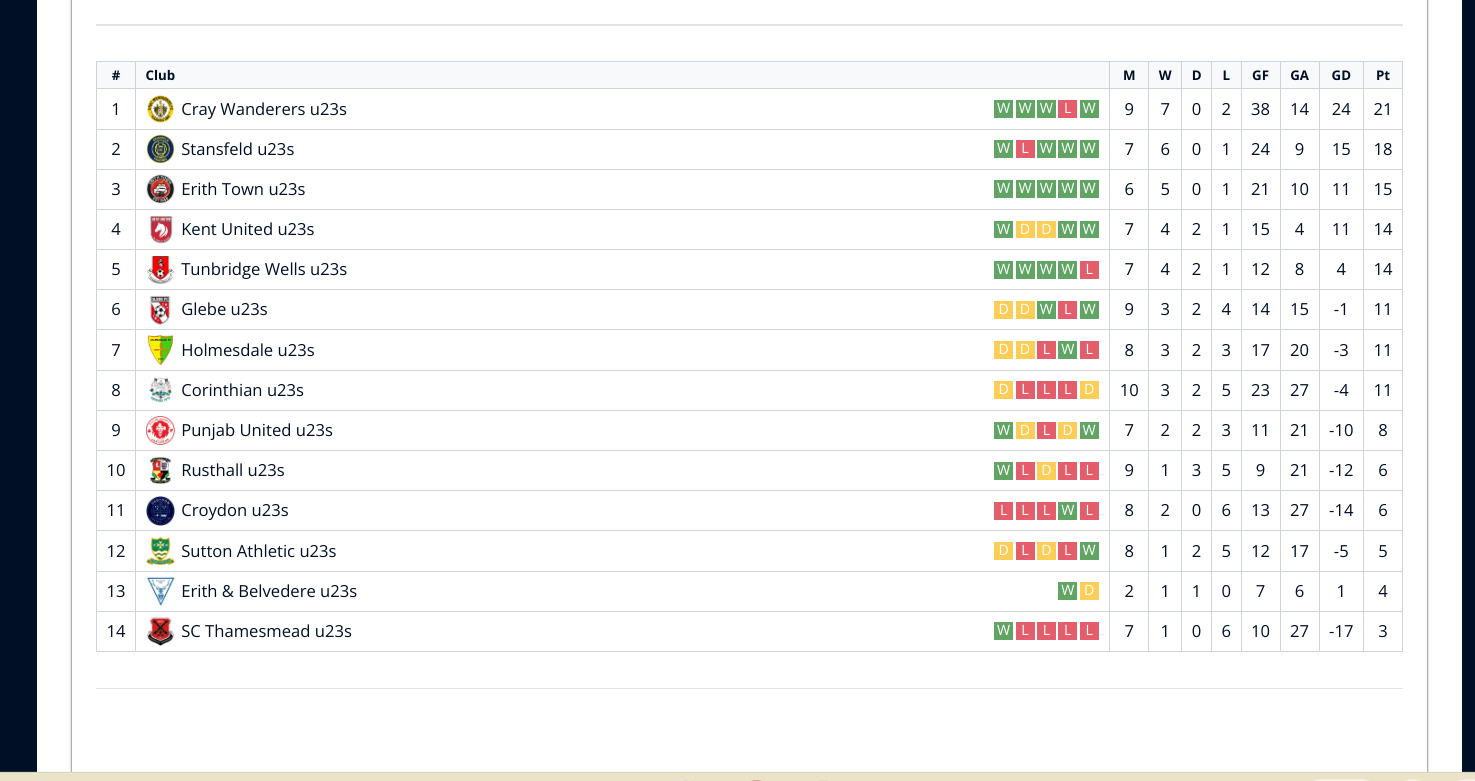Click the SC Thamesmead u23s badge
The height and width of the screenshot is (781, 1475).
click(160, 631)
